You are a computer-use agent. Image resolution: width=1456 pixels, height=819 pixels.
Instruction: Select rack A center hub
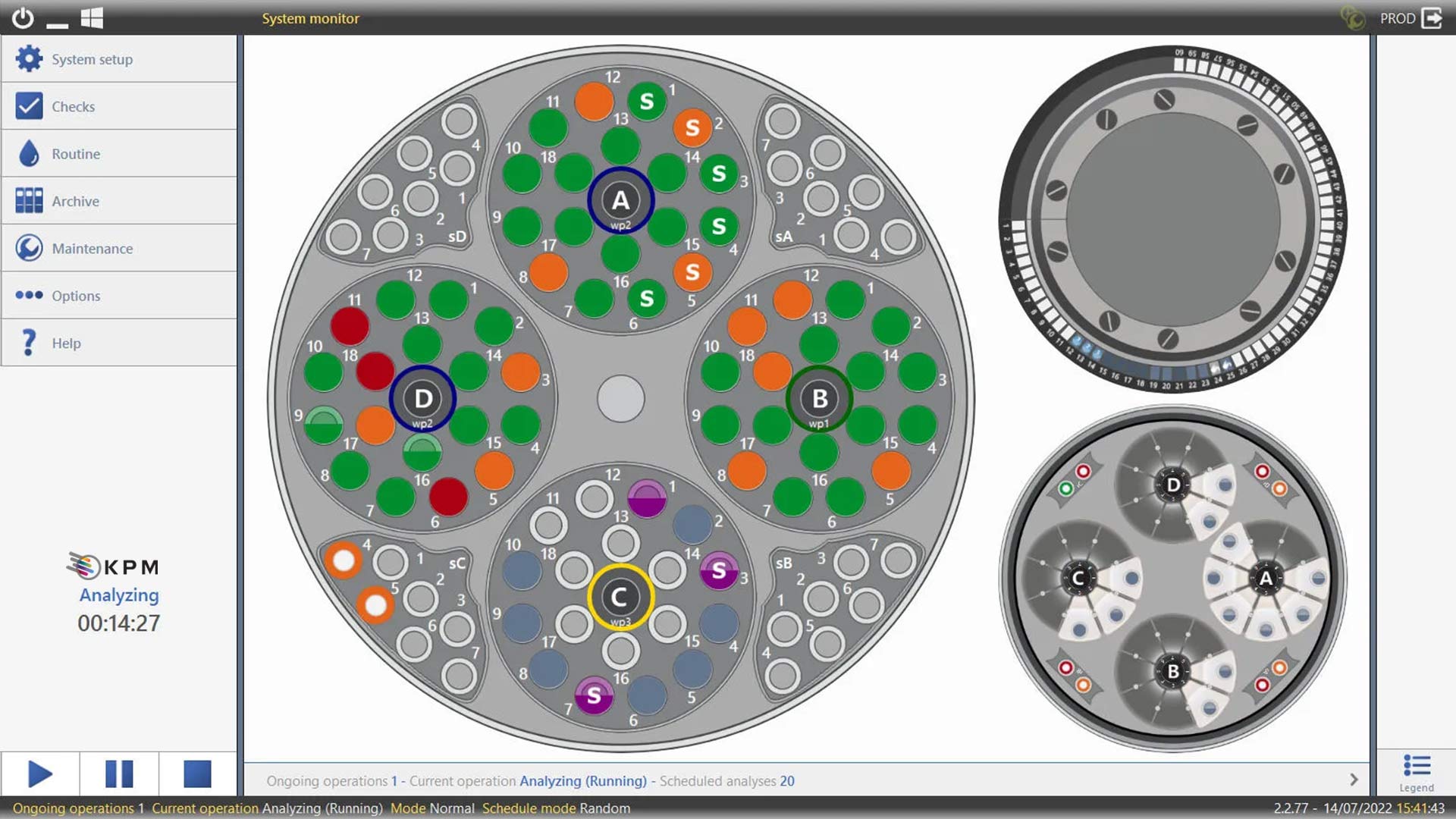click(620, 201)
